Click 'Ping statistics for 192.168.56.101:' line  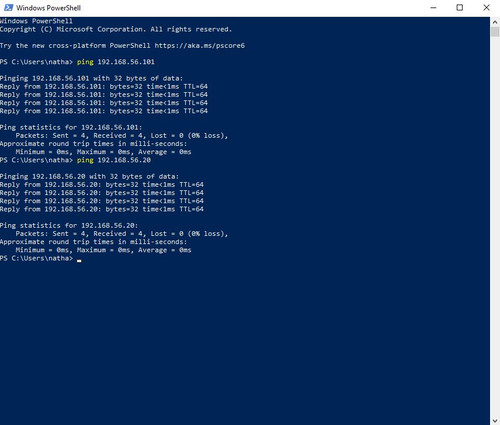[x=71, y=127]
